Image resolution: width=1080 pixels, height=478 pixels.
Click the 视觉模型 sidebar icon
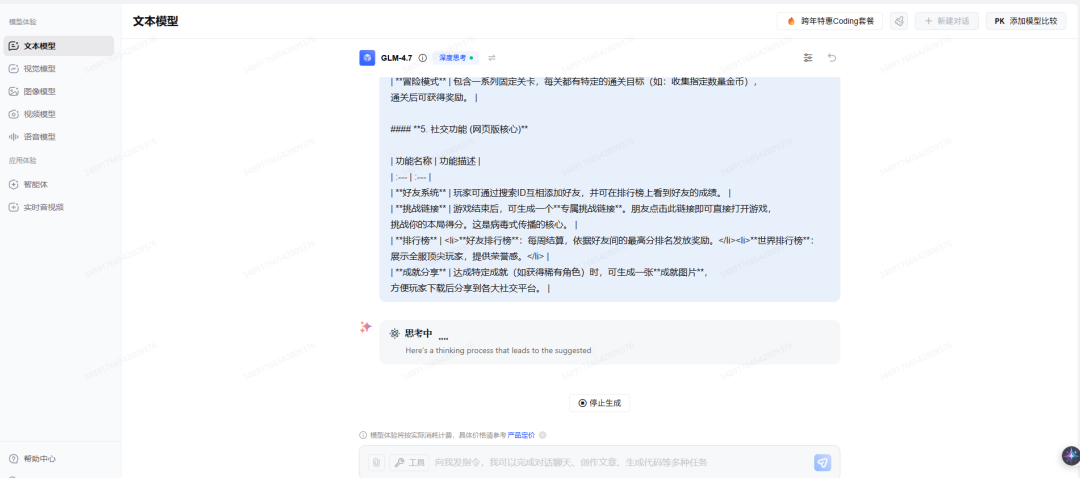pyautogui.click(x=14, y=69)
